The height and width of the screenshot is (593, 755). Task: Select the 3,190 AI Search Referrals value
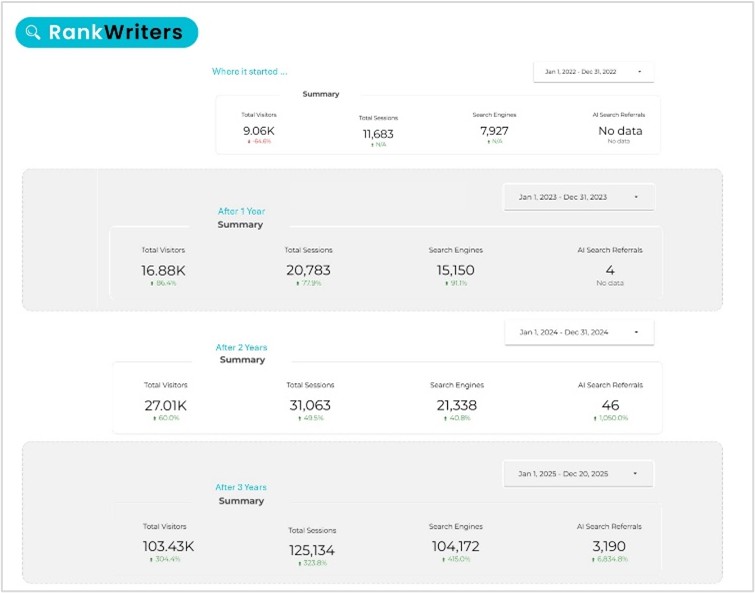[x=610, y=546]
